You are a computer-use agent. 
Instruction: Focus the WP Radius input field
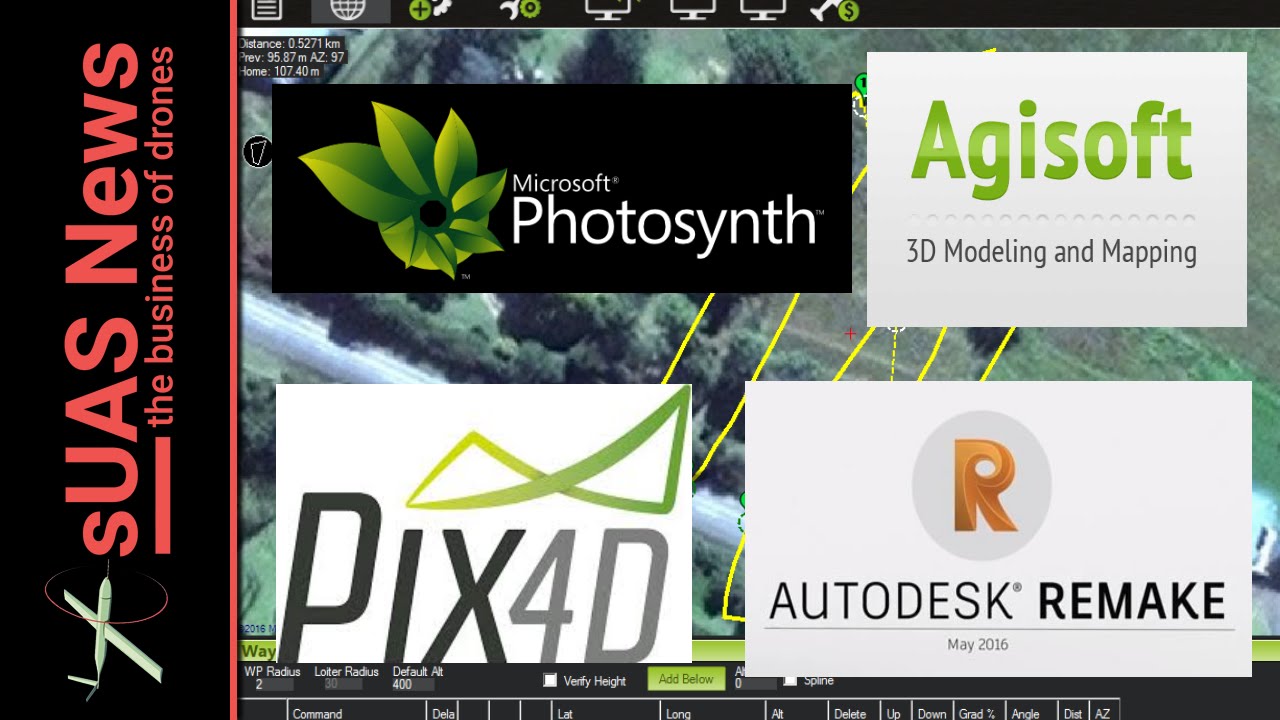273,685
